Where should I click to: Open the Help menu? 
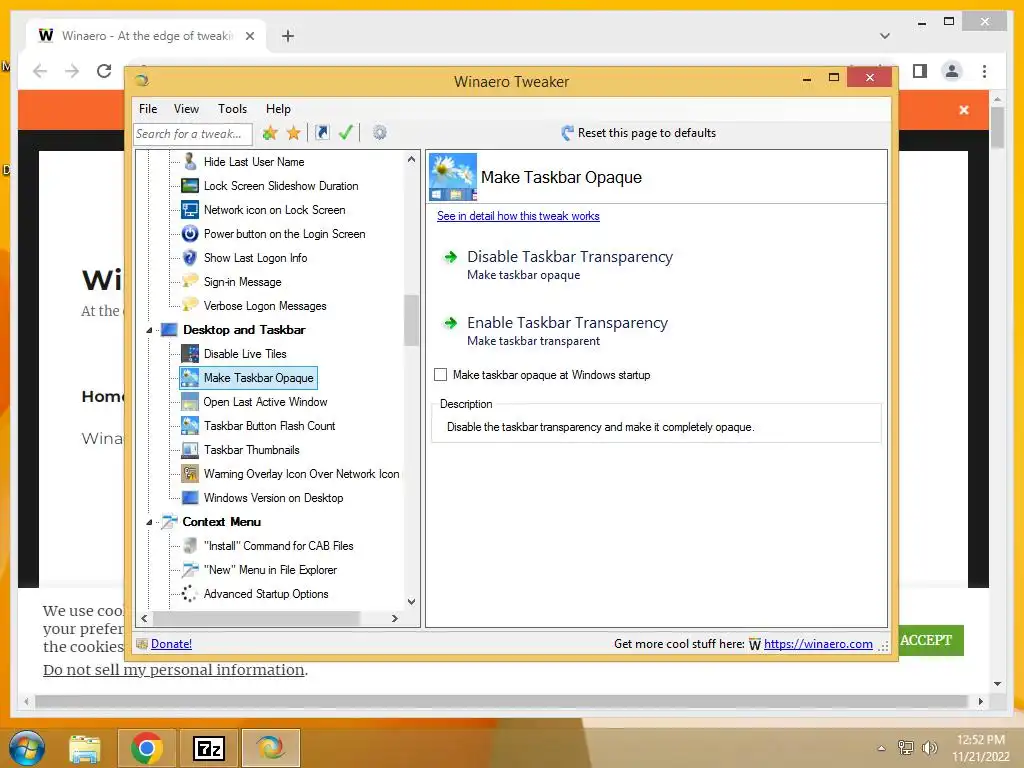pyautogui.click(x=278, y=109)
